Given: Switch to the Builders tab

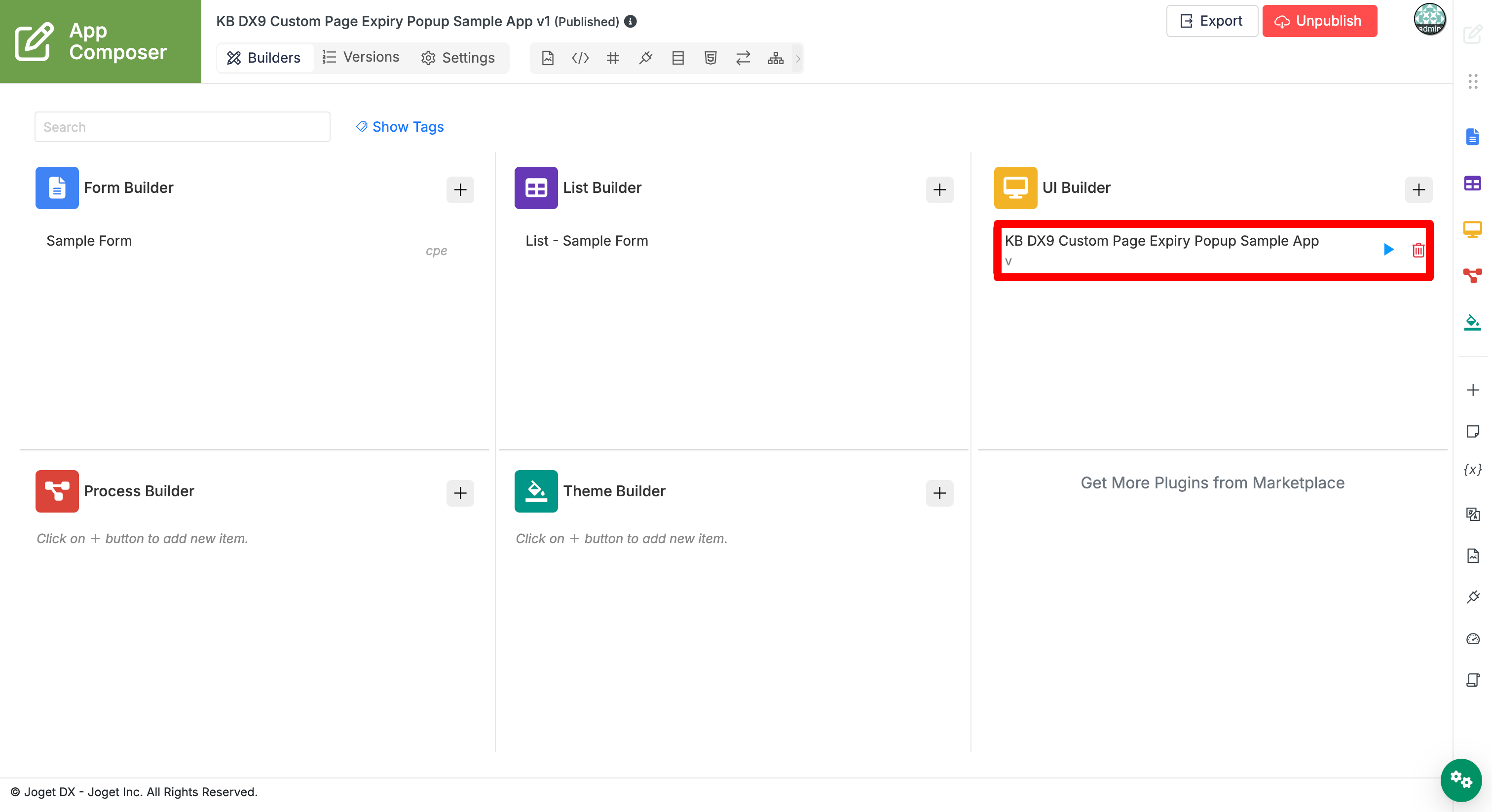Looking at the screenshot, I should pos(264,58).
